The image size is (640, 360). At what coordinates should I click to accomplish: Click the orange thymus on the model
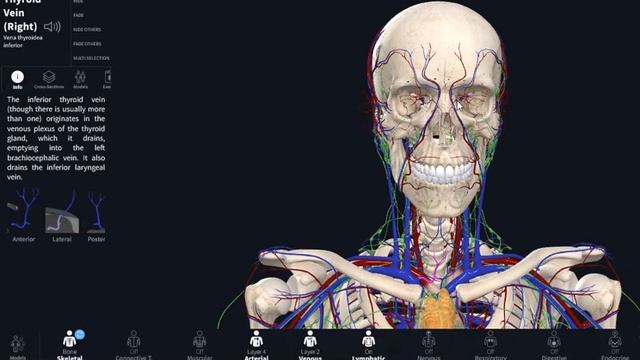(439, 308)
